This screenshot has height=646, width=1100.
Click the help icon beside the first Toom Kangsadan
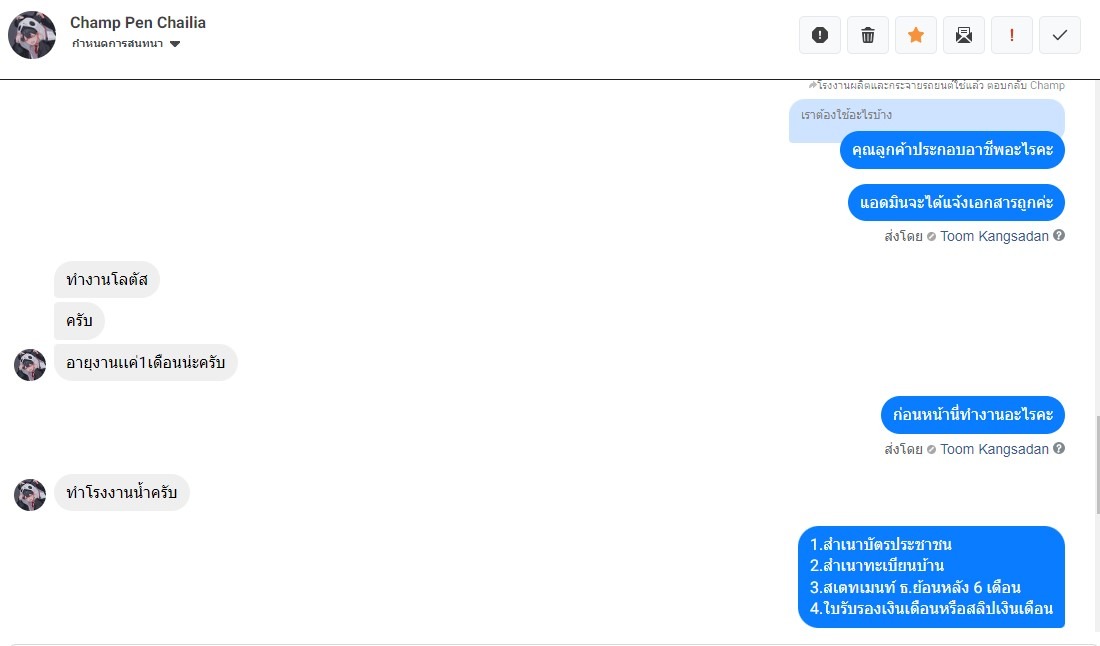point(1059,236)
